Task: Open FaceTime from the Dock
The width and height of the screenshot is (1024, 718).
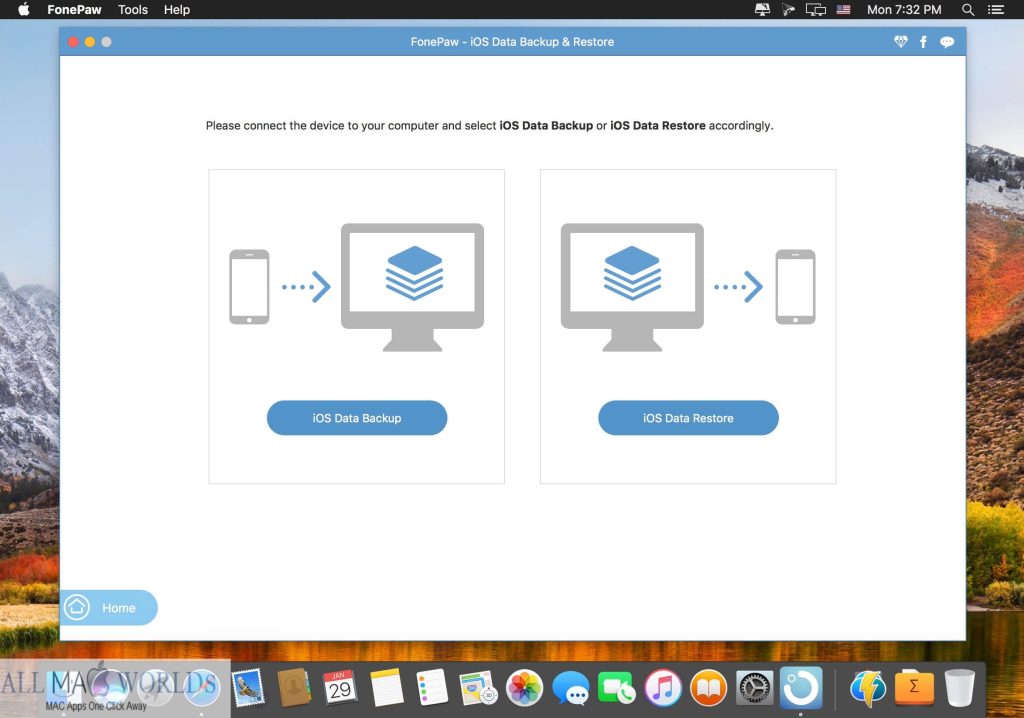Action: pyautogui.click(x=616, y=688)
